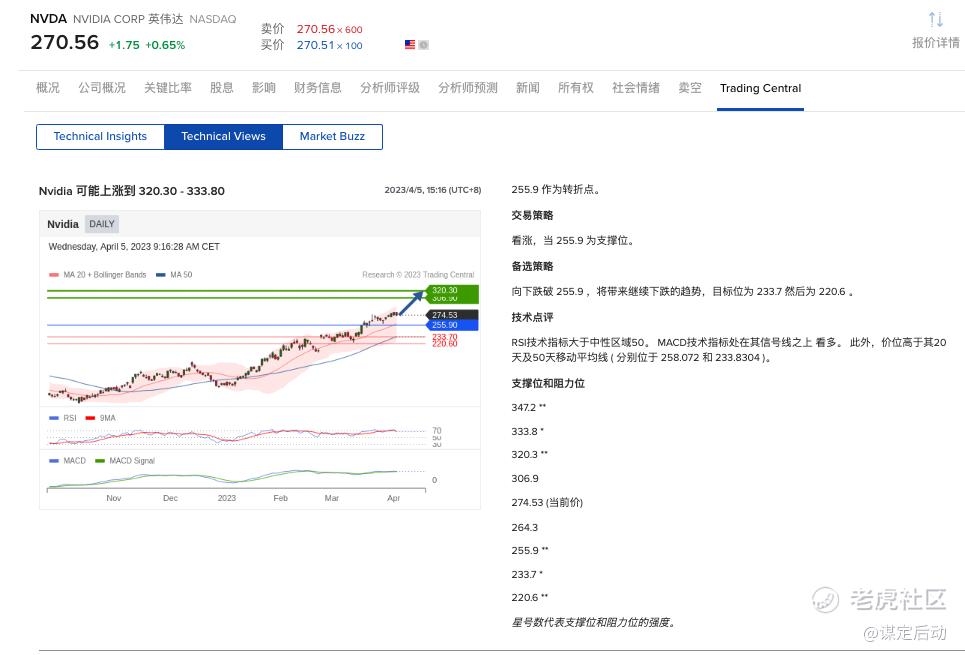Select the Technical Views button
Image resolution: width=965 pixels, height=655 pixels.
[x=223, y=137]
